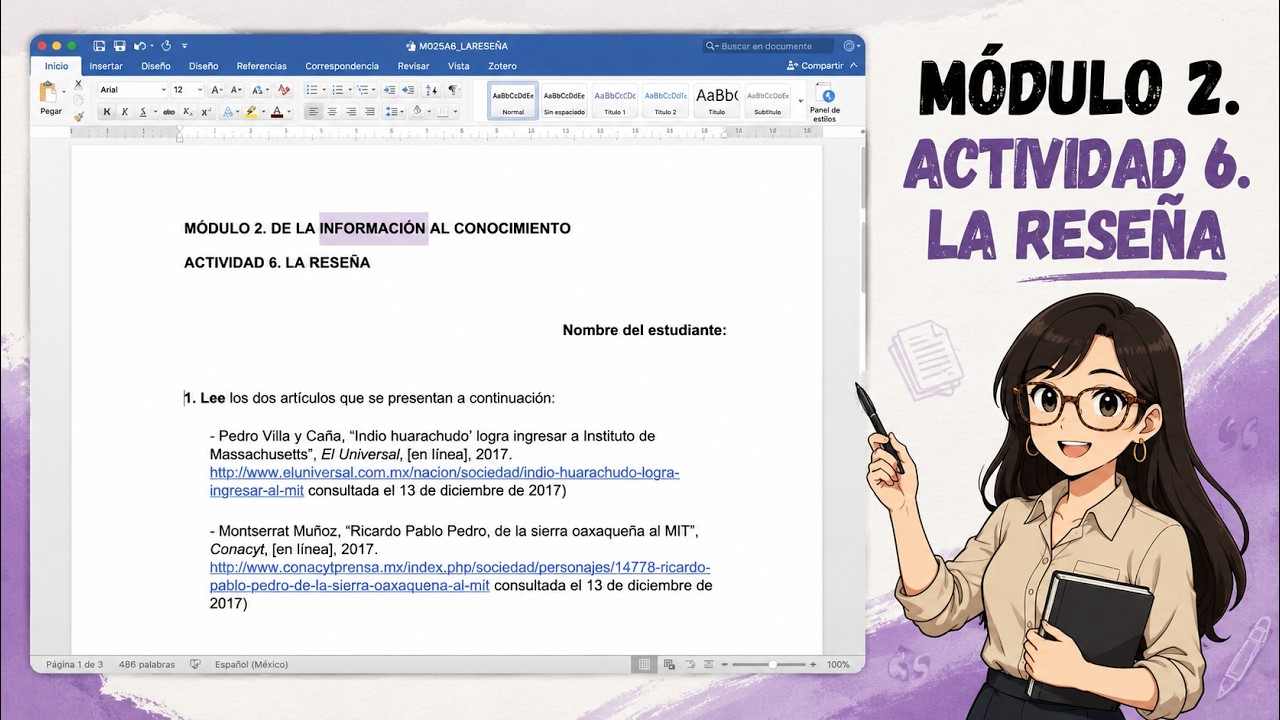
Task: Apply the Título 1 style
Action: point(615,101)
